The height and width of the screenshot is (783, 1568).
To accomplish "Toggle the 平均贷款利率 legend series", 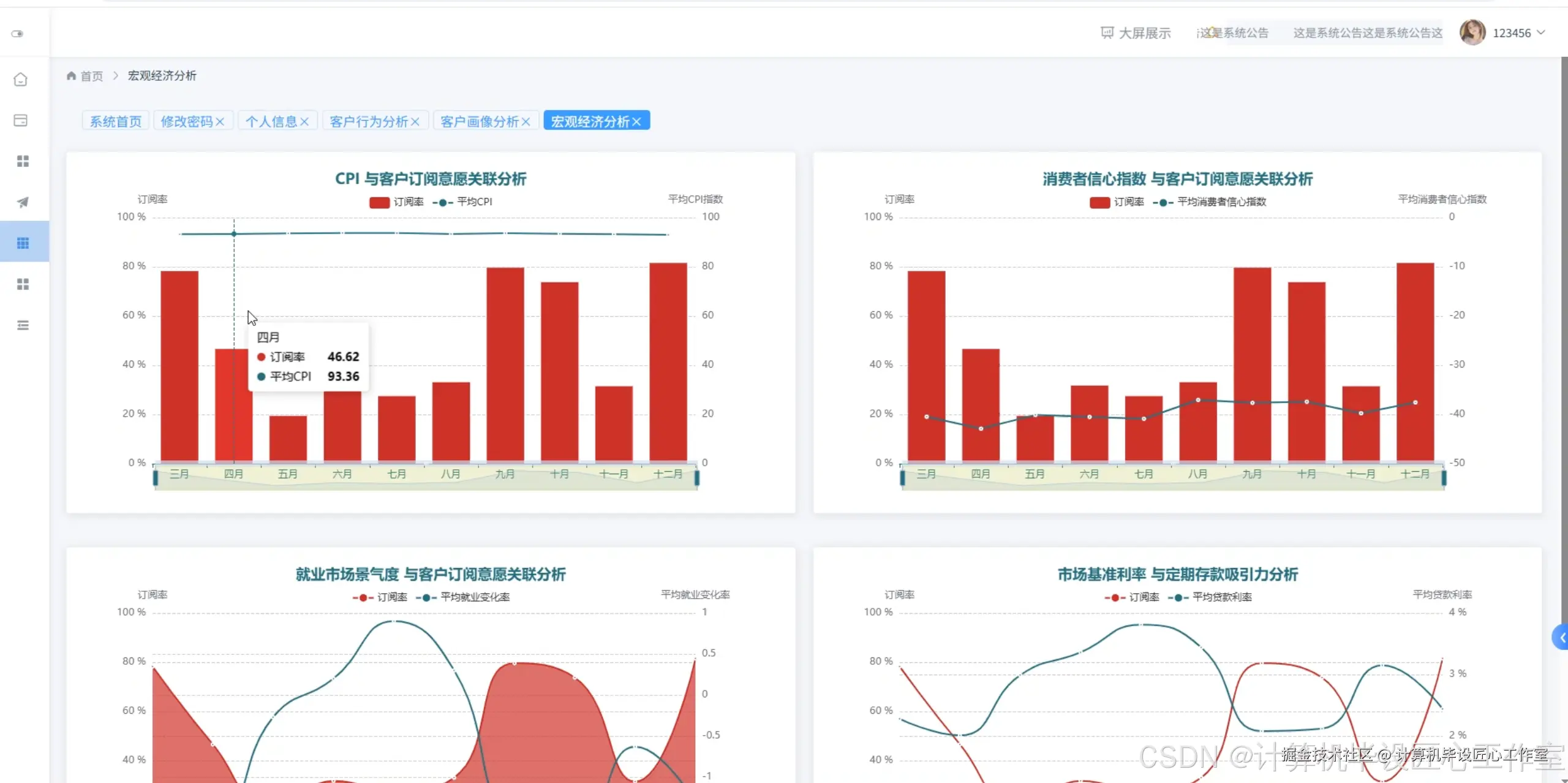I will click(x=1210, y=597).
